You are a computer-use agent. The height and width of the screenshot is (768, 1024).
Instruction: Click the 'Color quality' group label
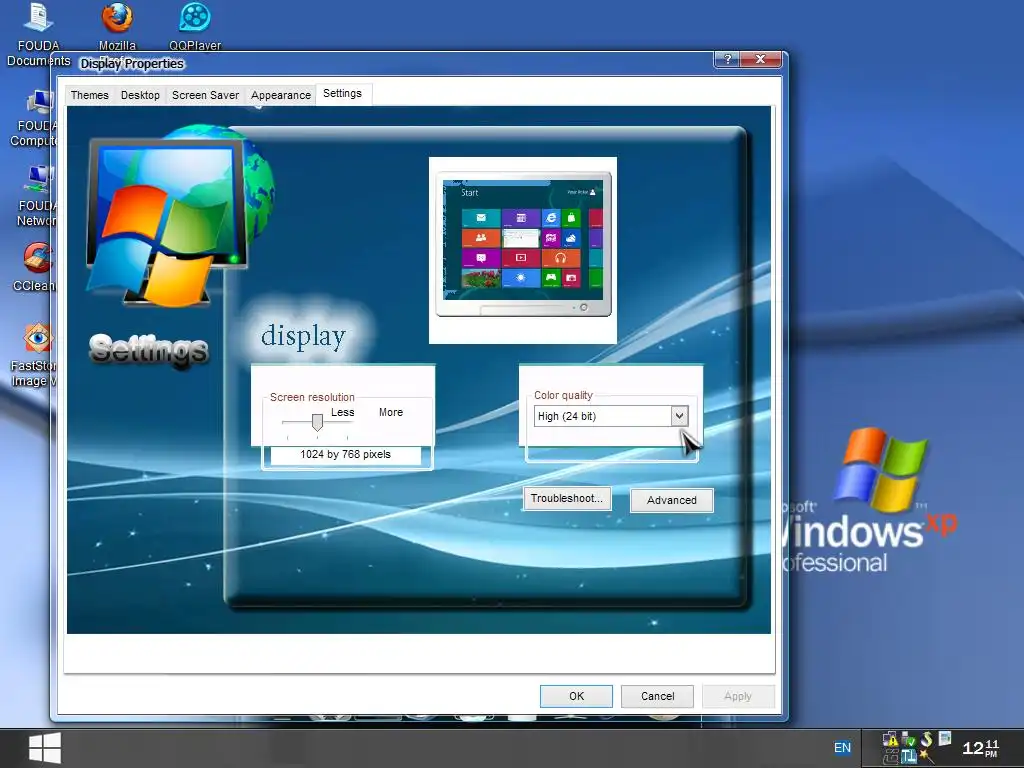click(563, 395)
